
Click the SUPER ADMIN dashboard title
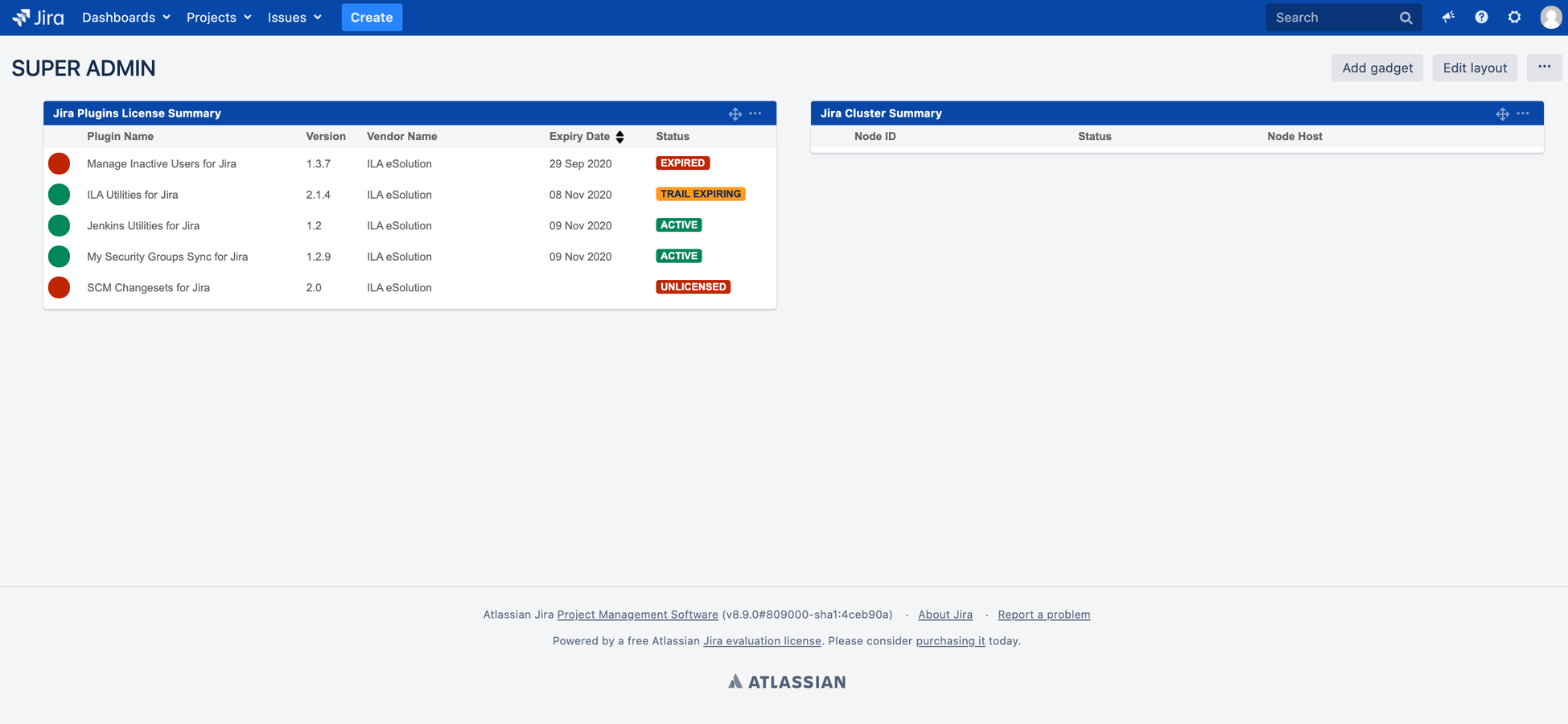(84, 68)
